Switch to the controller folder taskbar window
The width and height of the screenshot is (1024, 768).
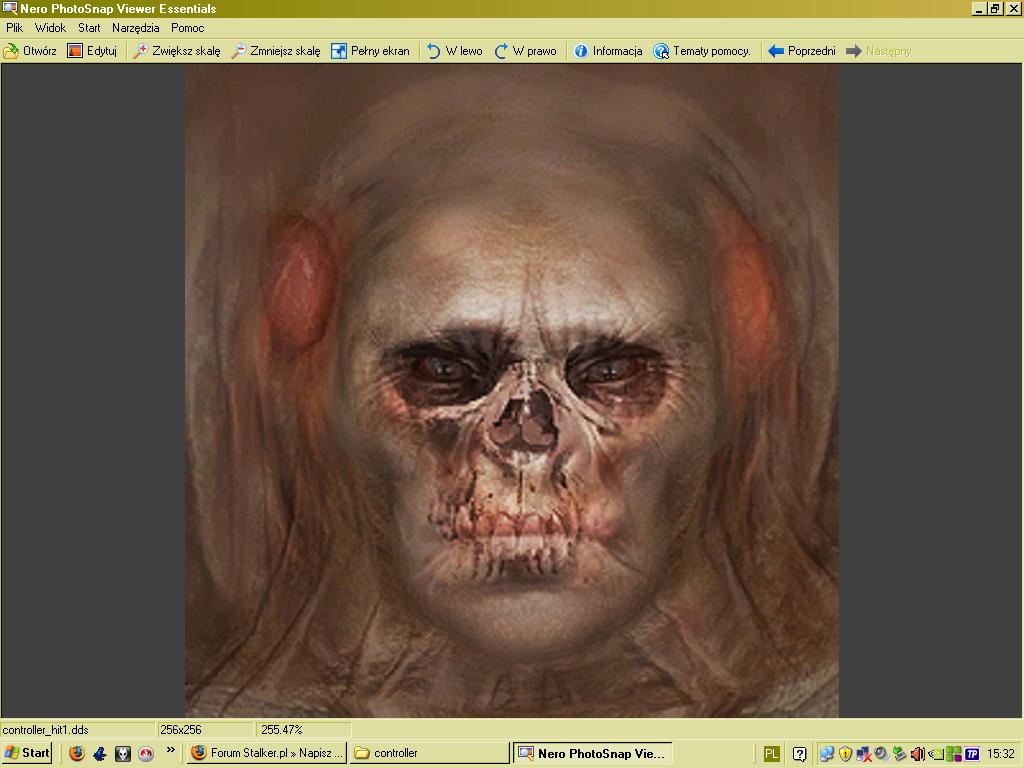pyautogui.click(x=429, y=753)
